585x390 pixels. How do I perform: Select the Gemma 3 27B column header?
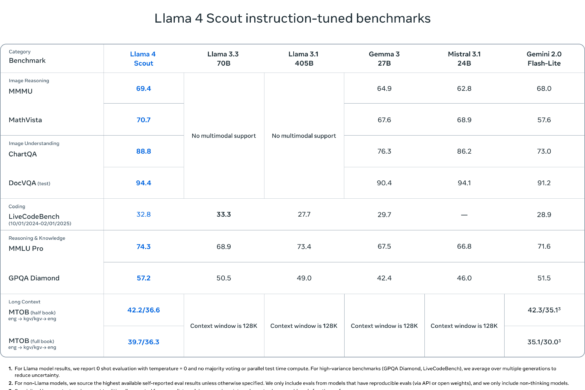[384, 59]
